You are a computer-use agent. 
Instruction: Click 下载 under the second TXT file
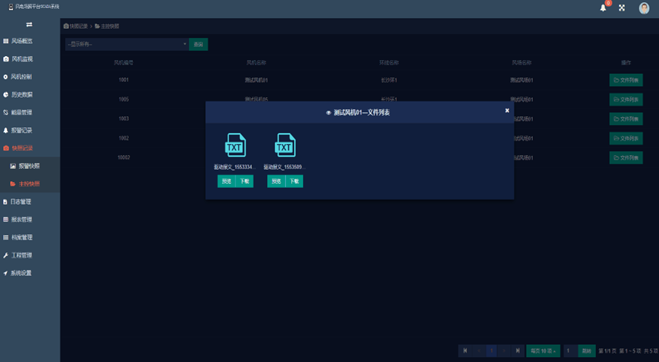coord(294,181)
